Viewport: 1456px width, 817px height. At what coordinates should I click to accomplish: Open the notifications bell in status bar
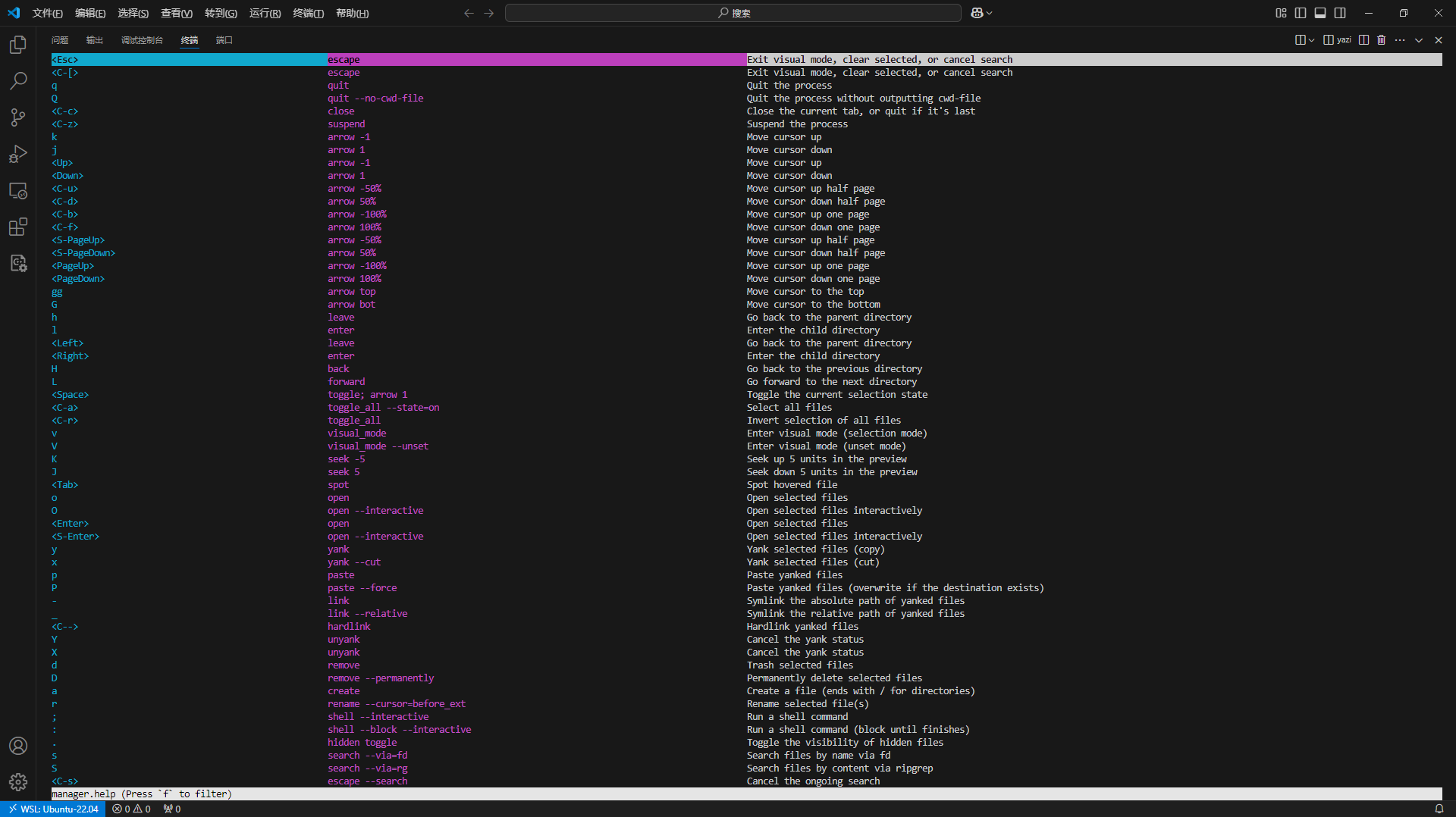[x=1439, y=809]
